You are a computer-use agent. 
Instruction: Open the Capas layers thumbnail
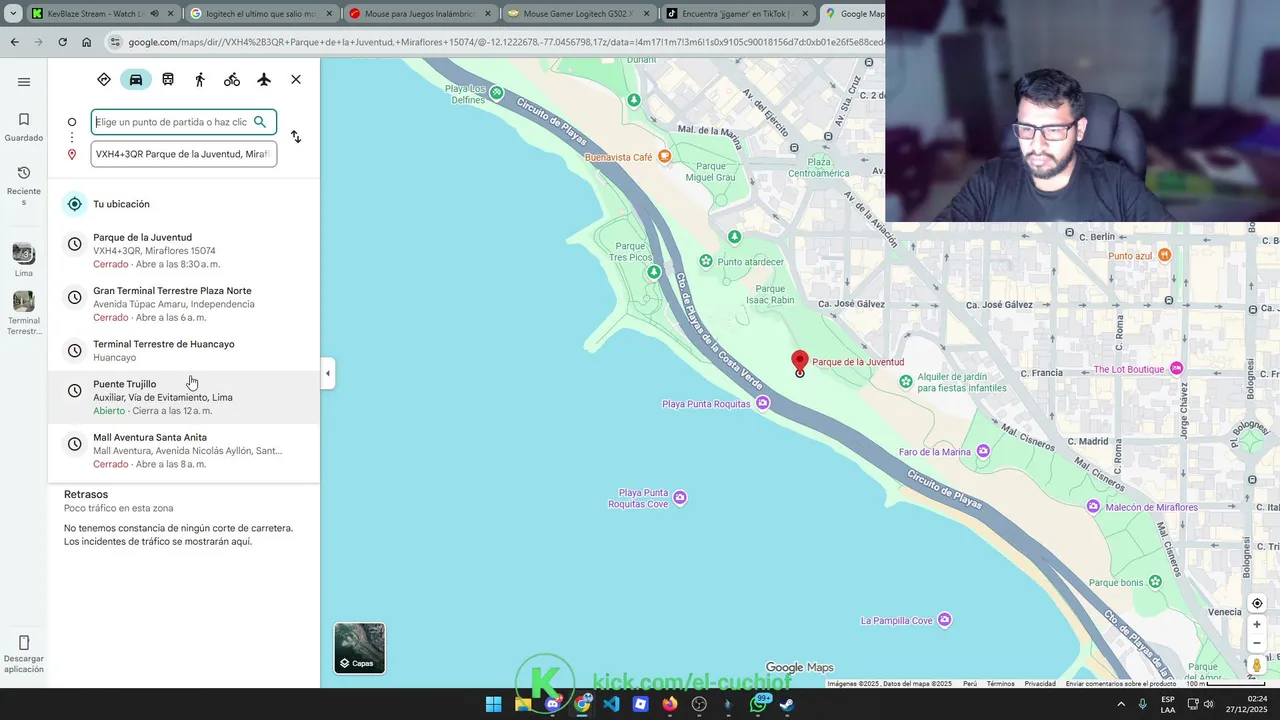[359, 648]
